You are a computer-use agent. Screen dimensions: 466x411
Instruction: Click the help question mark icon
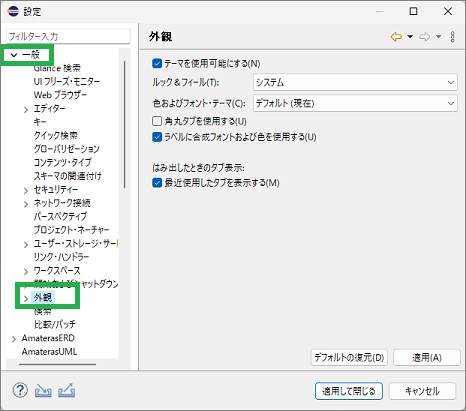[20, 390]
